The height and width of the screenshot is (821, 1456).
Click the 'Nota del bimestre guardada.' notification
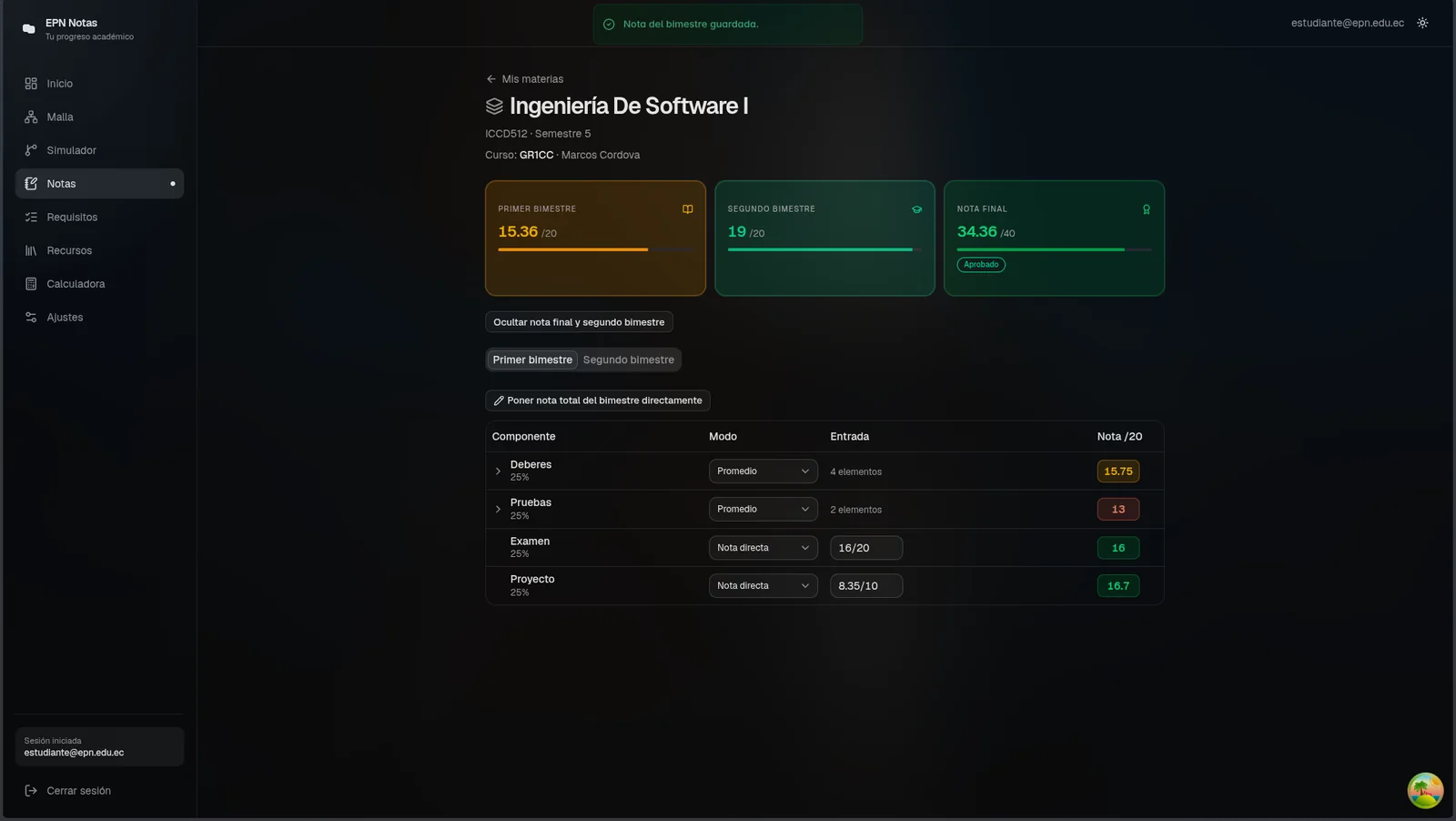728,25
